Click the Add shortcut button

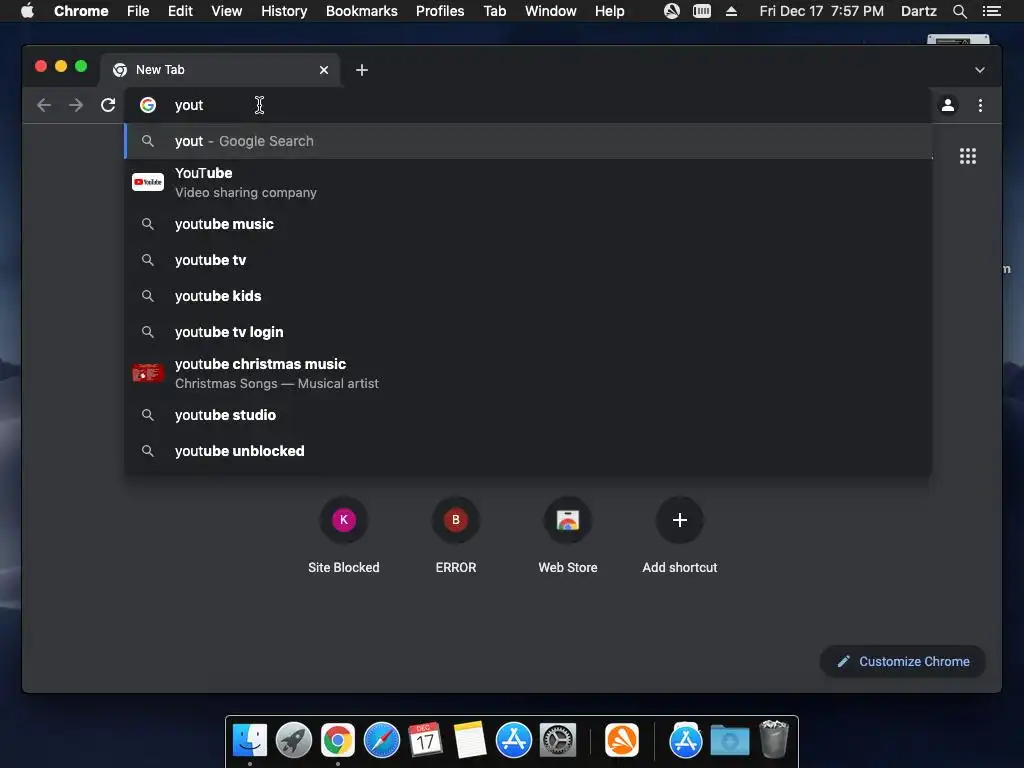click(680, 536)
